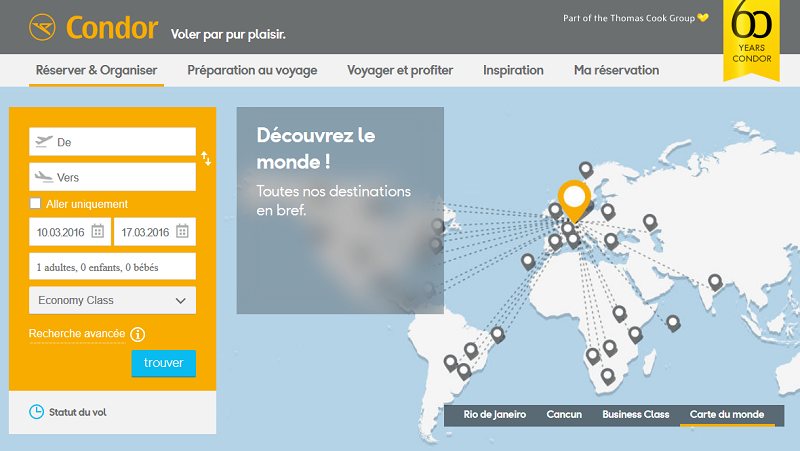The height and width of the screenshot is (451, 800).
Task: Click the landing plane icon
Action: (x=44, y=177)
